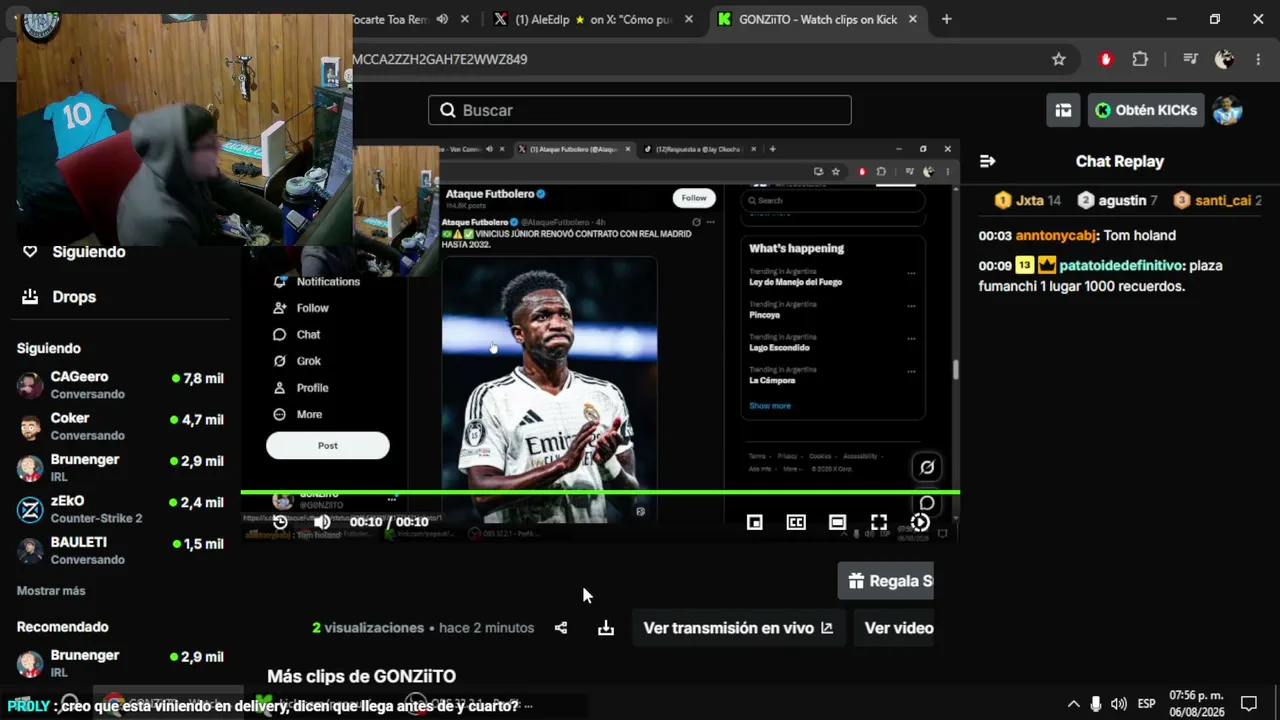
Task: Open Brunenger's channel under Siguiendo
Action: pyautogui.click(x=120, y=468)
